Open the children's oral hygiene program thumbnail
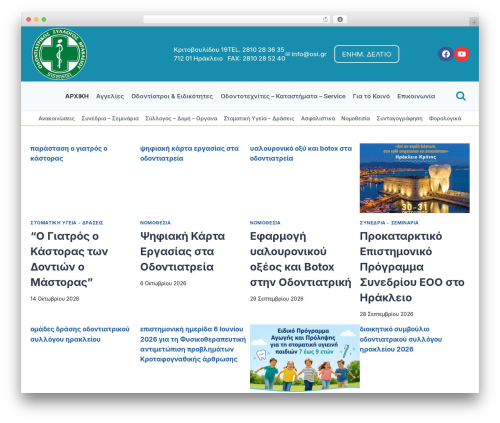 pos(305,357)
